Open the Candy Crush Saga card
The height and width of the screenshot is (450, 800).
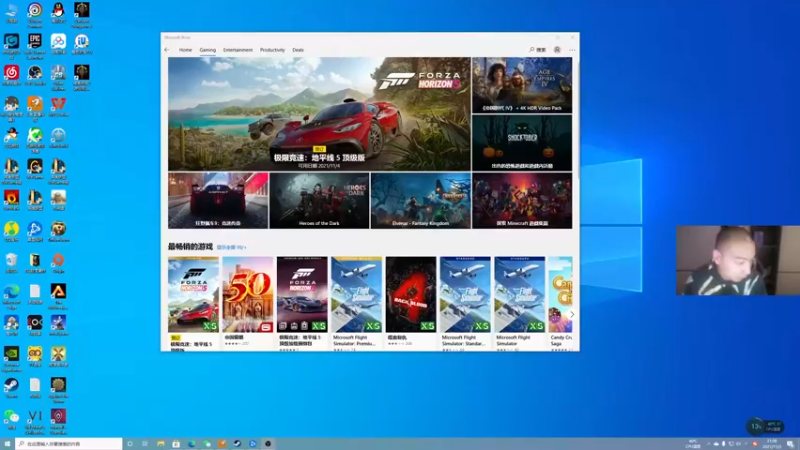click(x=561, y=303)
